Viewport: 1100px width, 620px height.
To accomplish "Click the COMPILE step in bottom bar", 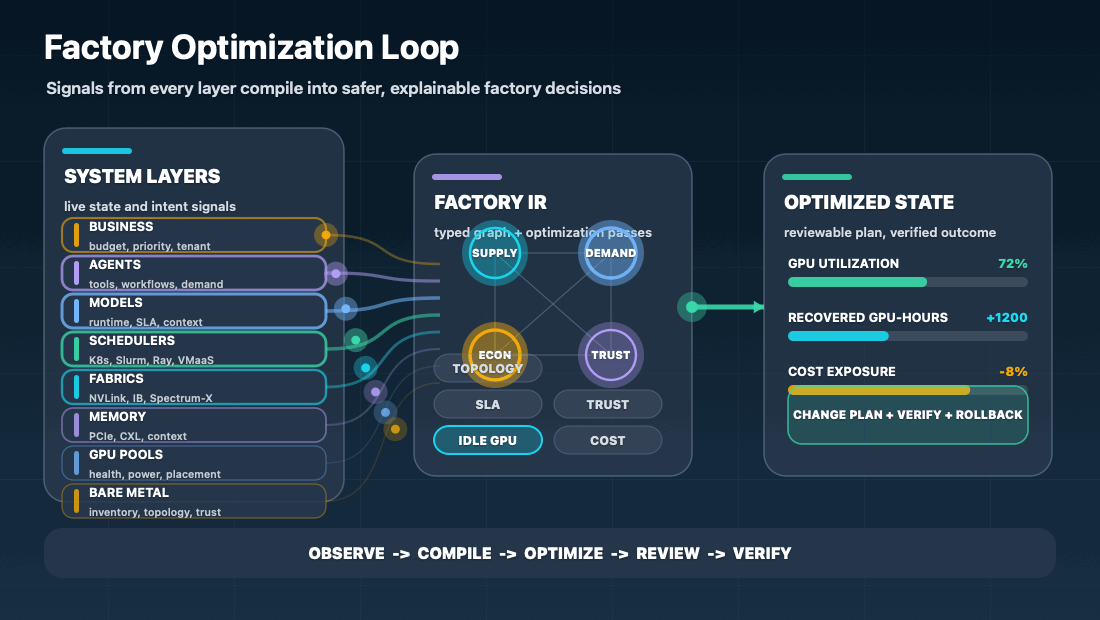I will tap(455, 553).
